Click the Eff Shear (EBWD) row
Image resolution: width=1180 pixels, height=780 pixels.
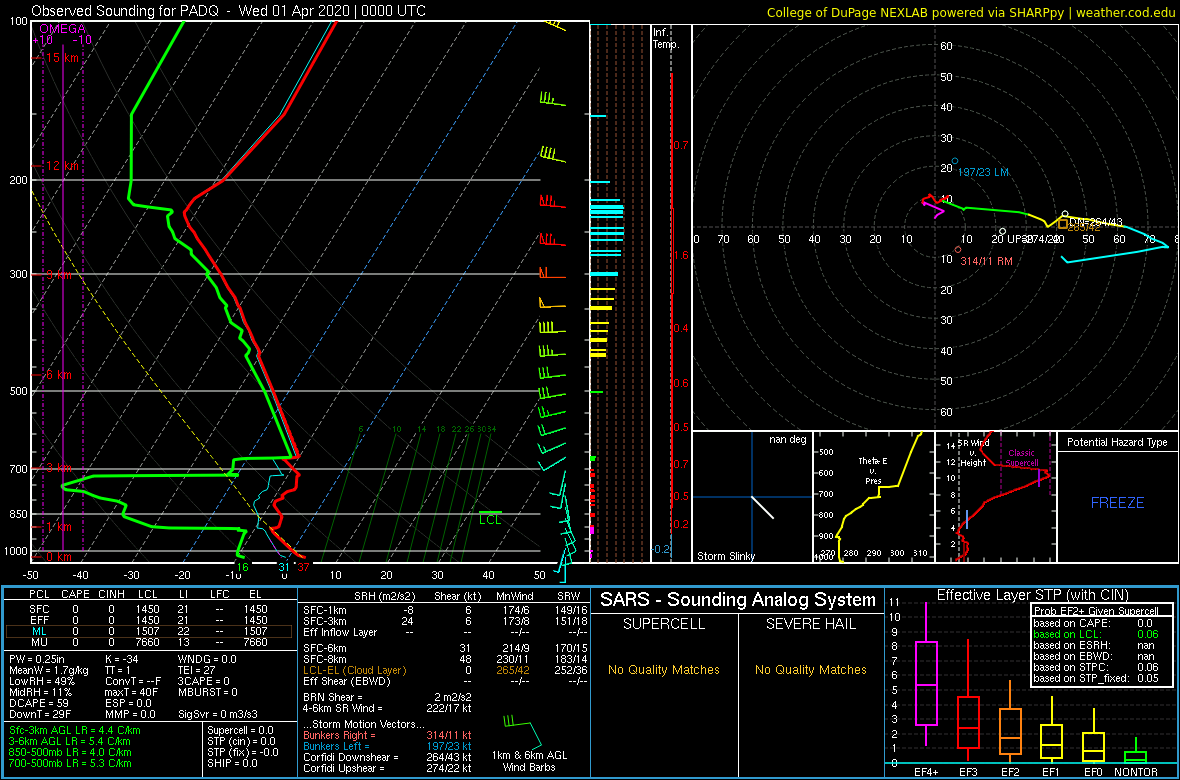[444, 681]
